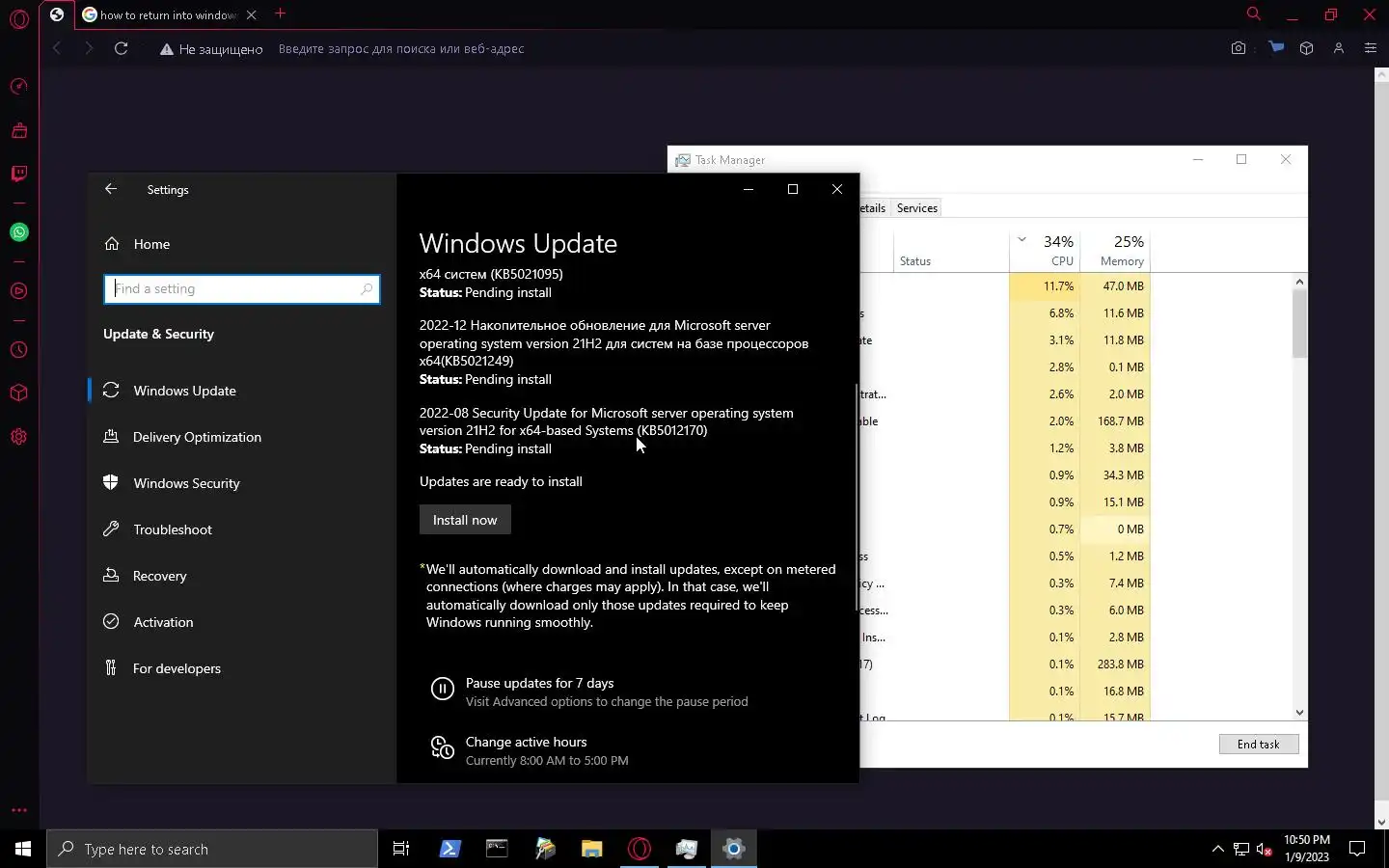Select the Task Manager row showing 283.8 MB
The image size is (1389, 868).
pos(1076,665)
